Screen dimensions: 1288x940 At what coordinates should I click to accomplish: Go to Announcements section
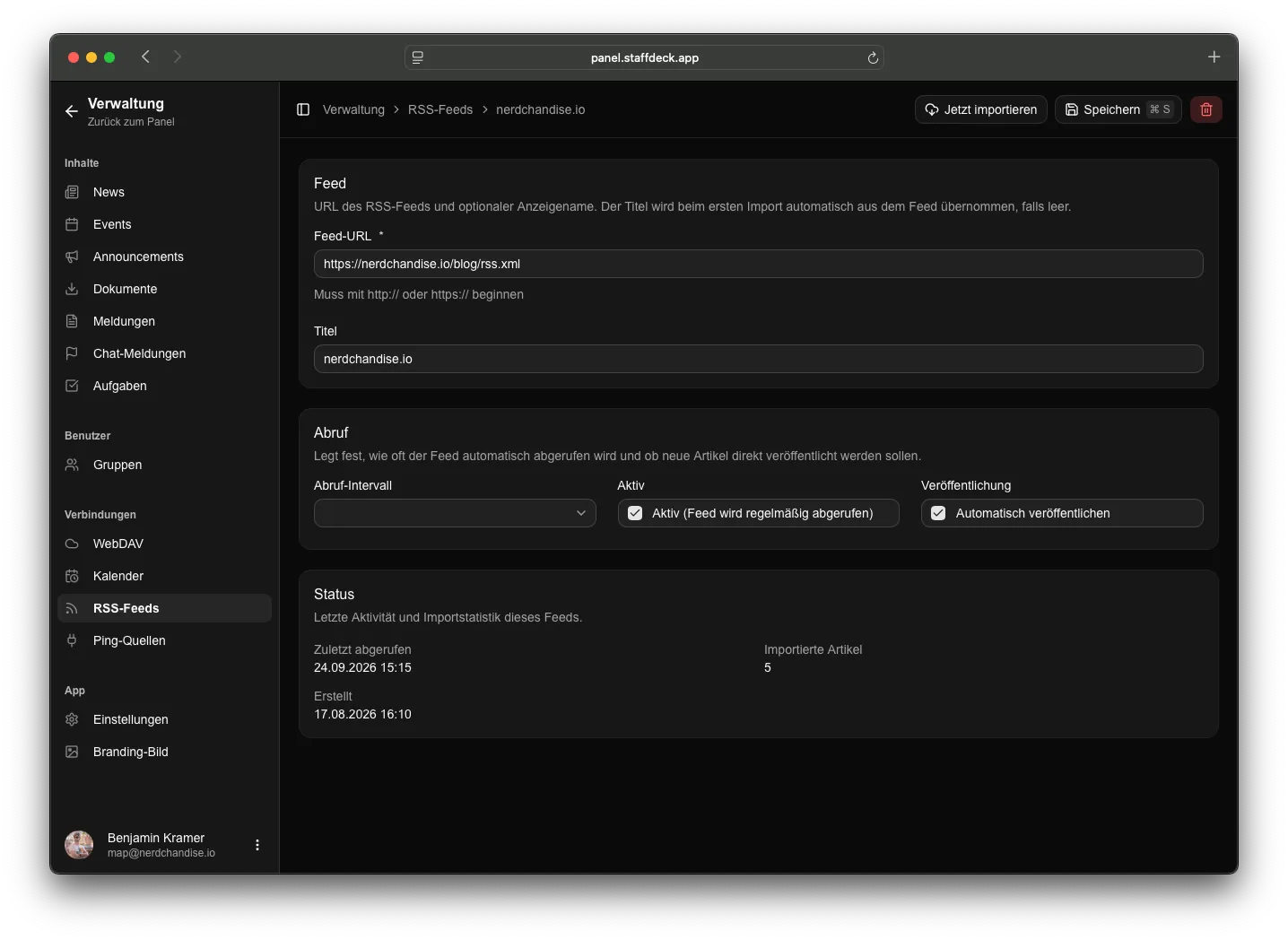coord(164,257)
